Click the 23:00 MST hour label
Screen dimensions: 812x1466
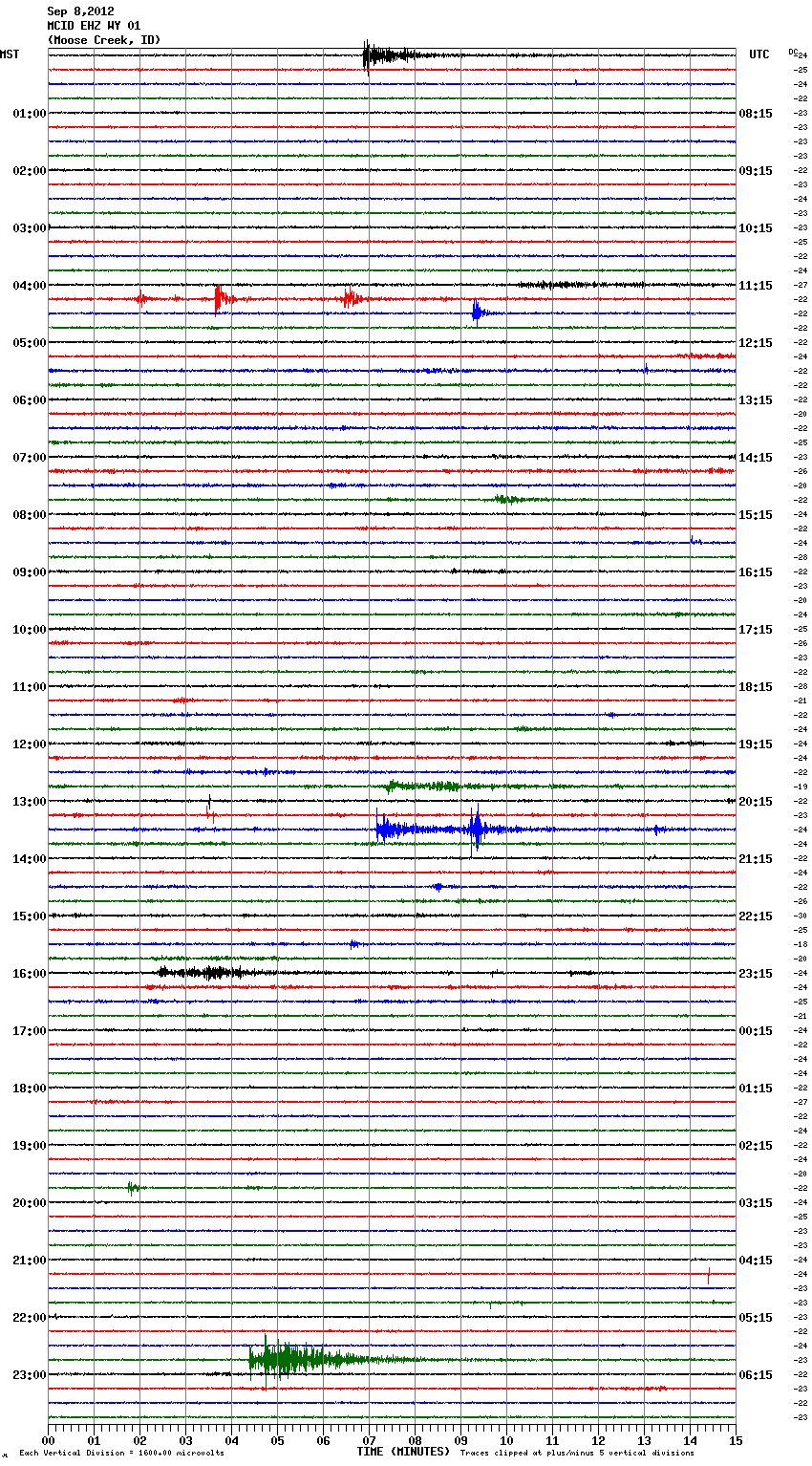[29, 1375]
